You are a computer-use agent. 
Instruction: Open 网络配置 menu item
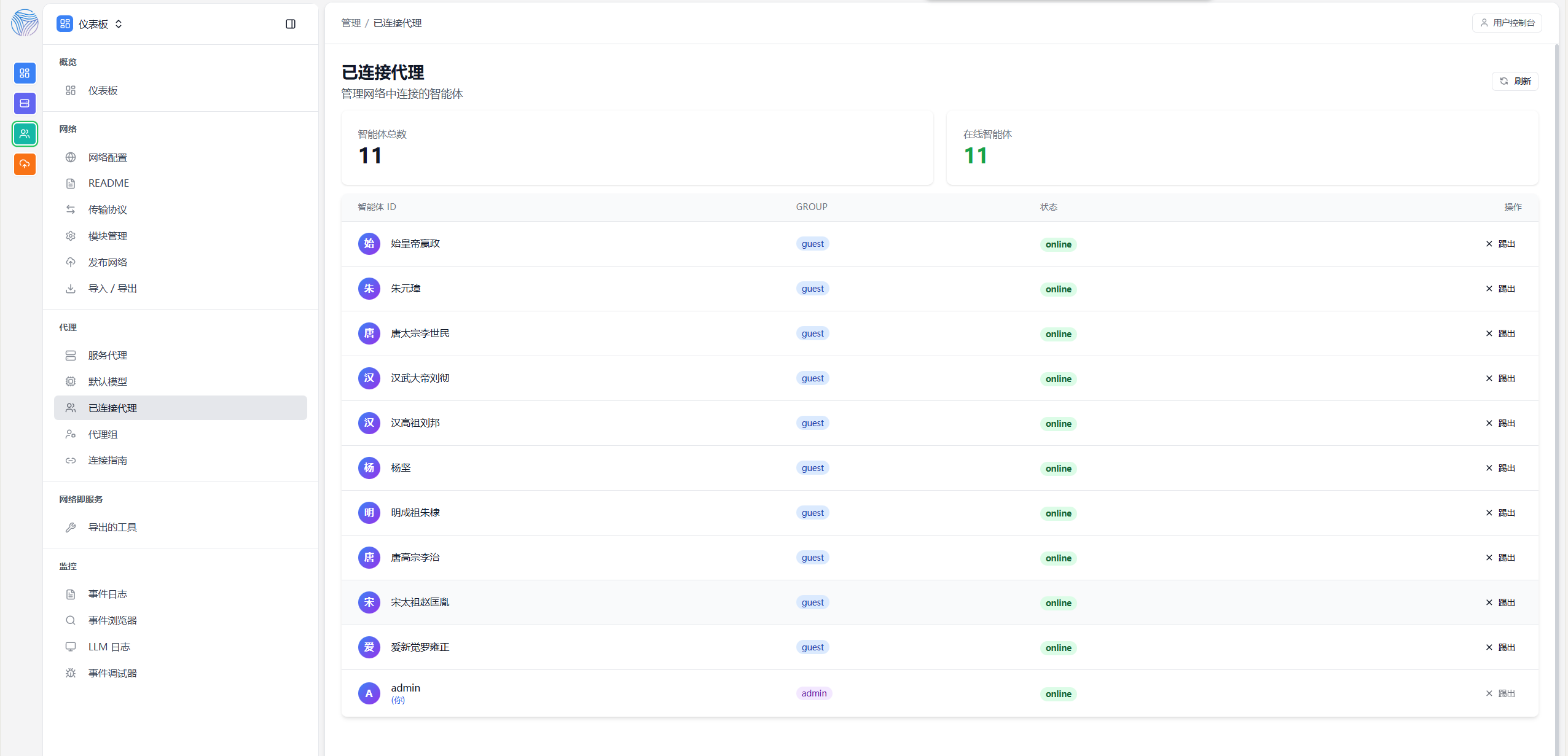(x=108, y=158)
